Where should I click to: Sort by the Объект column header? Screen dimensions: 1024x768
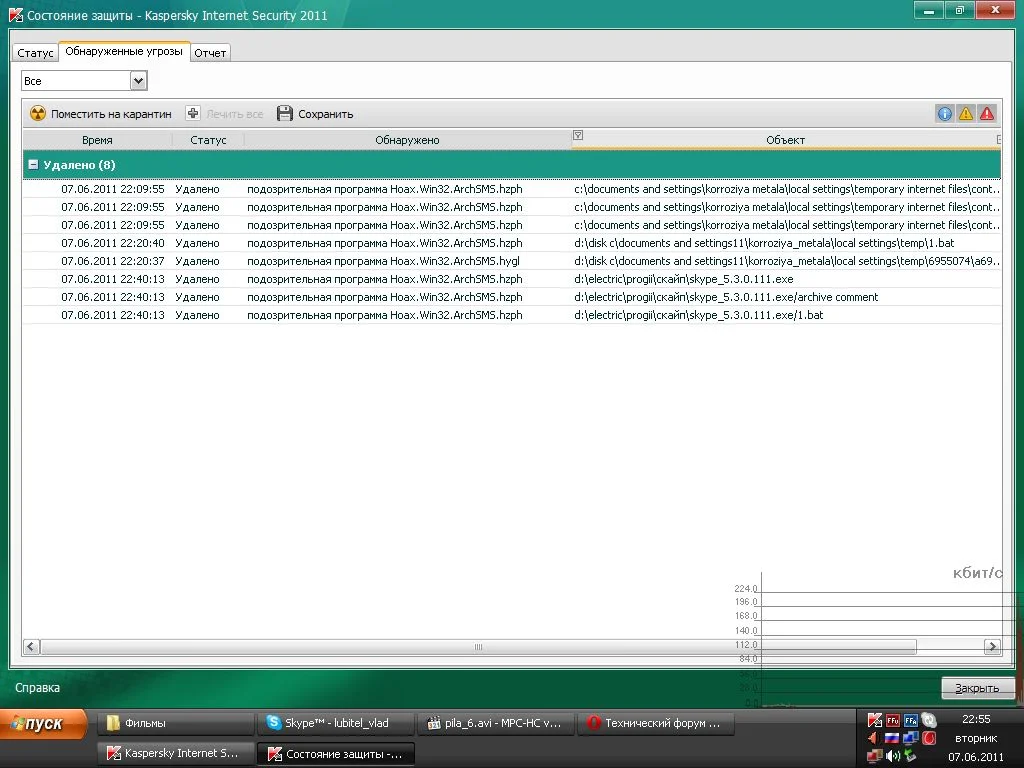coord(786,140)
